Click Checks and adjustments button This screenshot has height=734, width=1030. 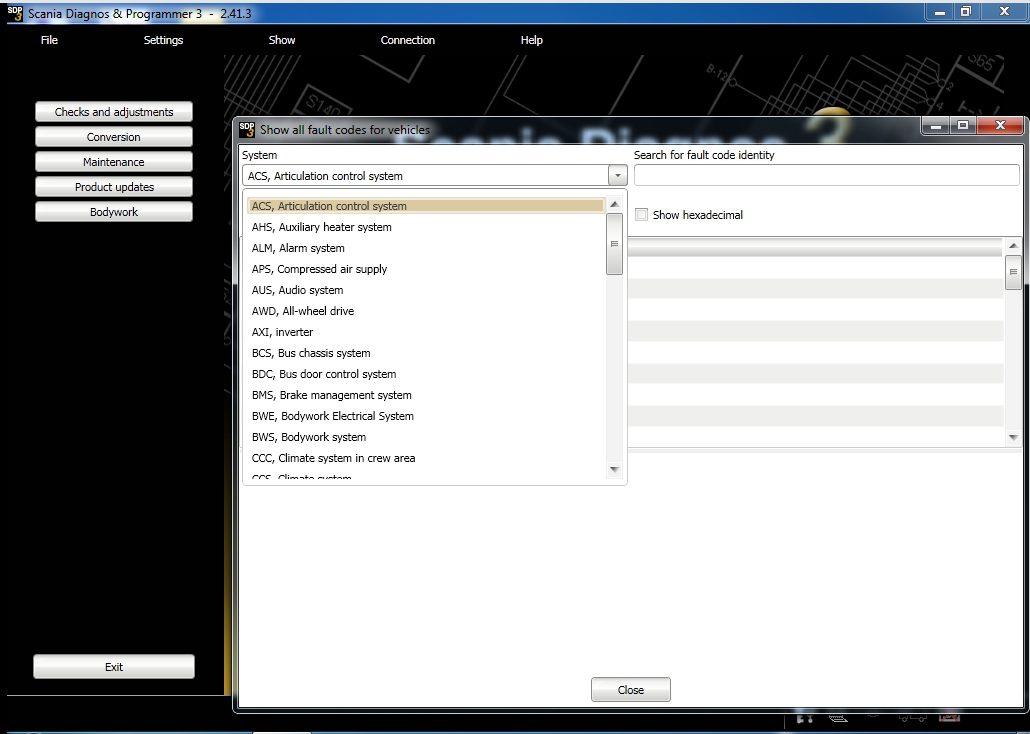(114, 112)
